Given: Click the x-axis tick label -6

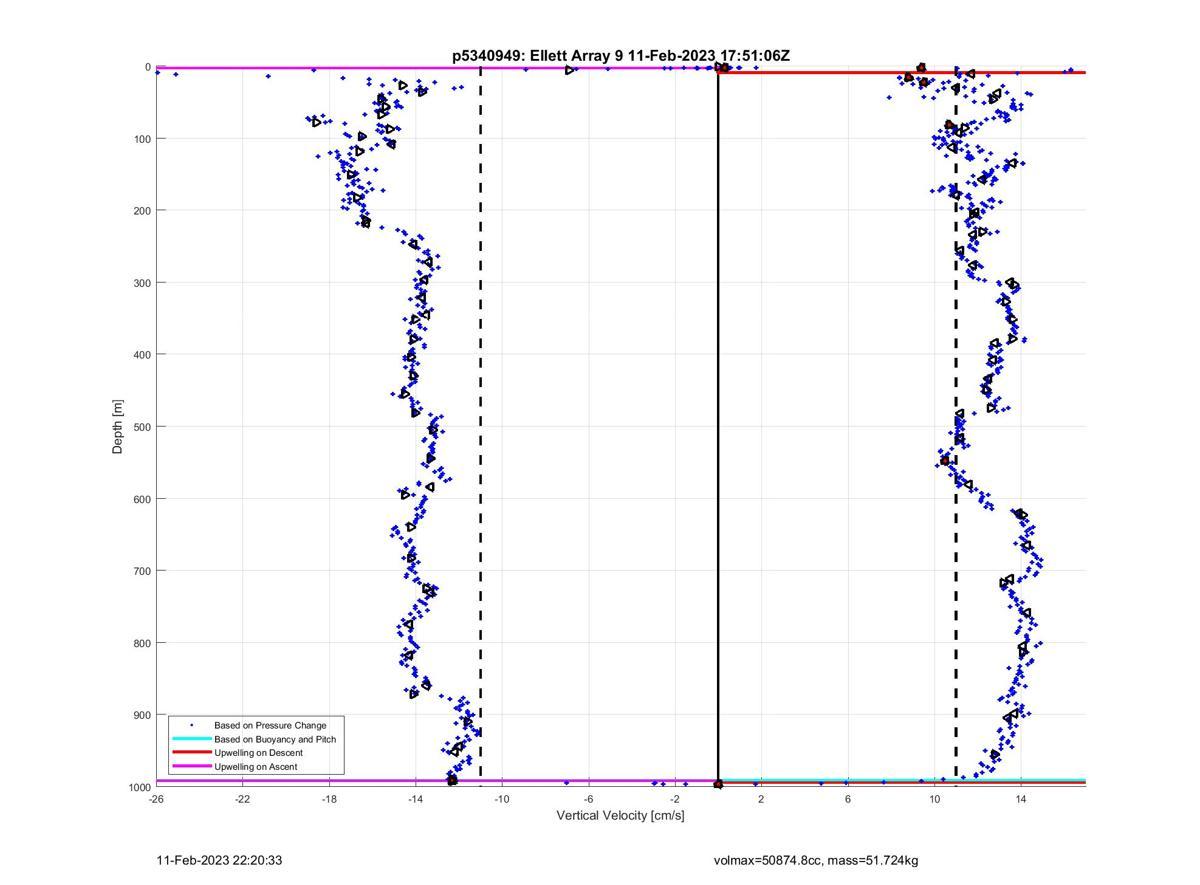Looking at the screenshot, I should coord(588,799).
